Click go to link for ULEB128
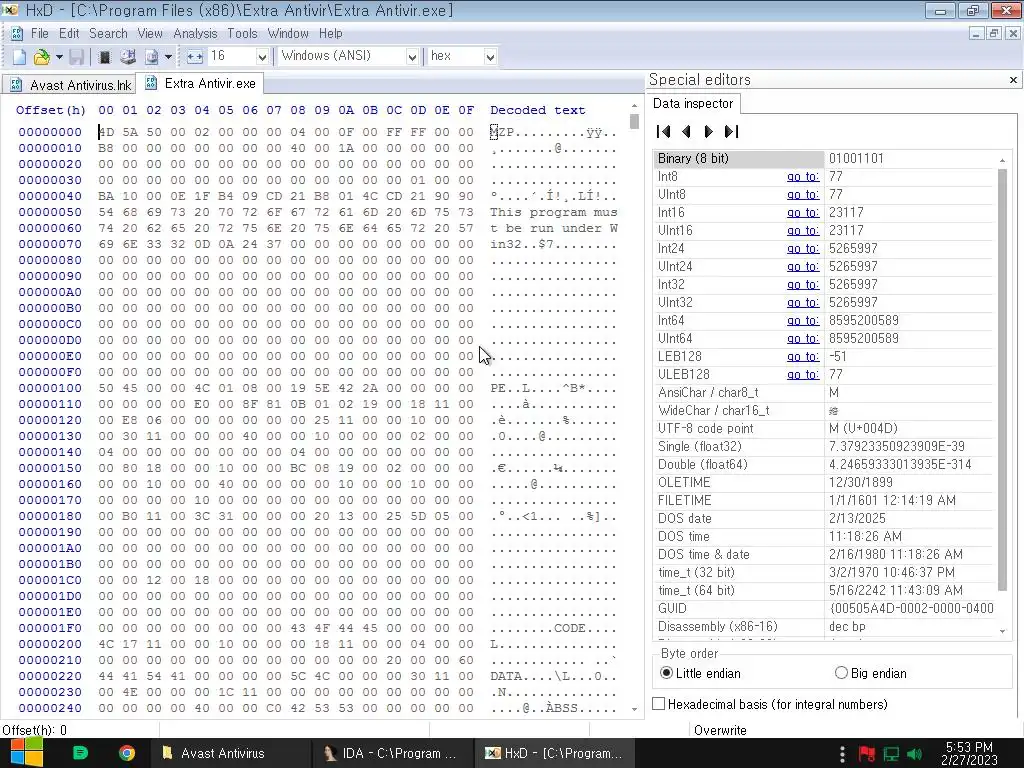The width and height of the screenshot is (1024, 768). click(803, 374)
